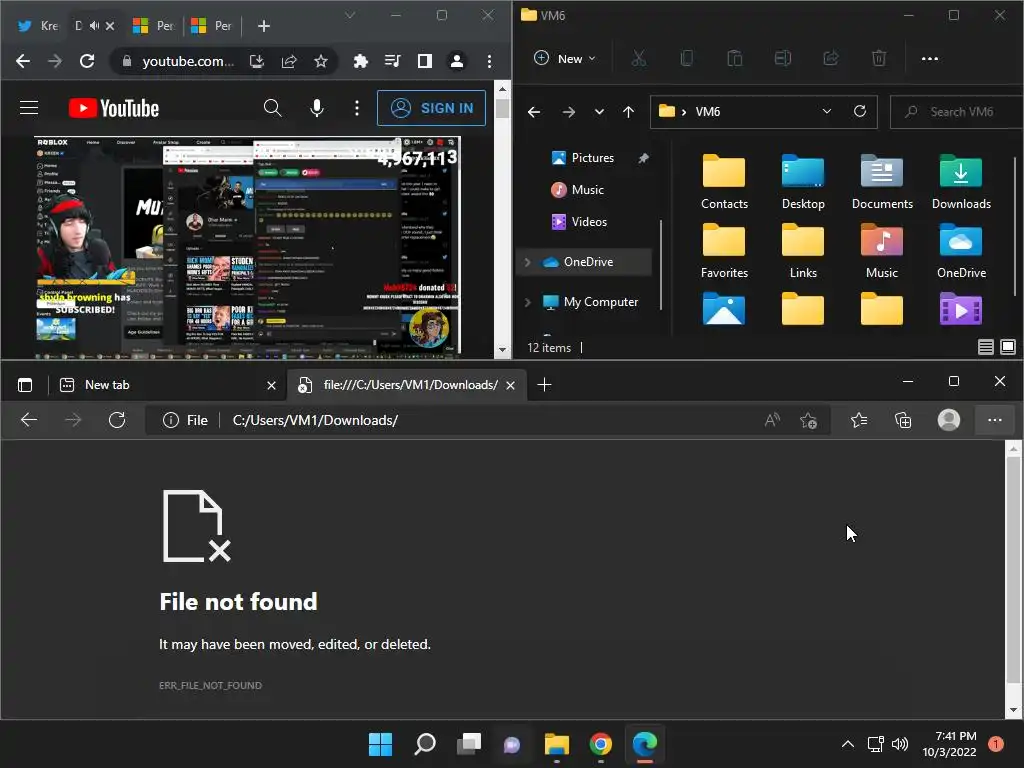Open new tab in Chrome
Screen dimensions: 1024x768
point(263,25)
